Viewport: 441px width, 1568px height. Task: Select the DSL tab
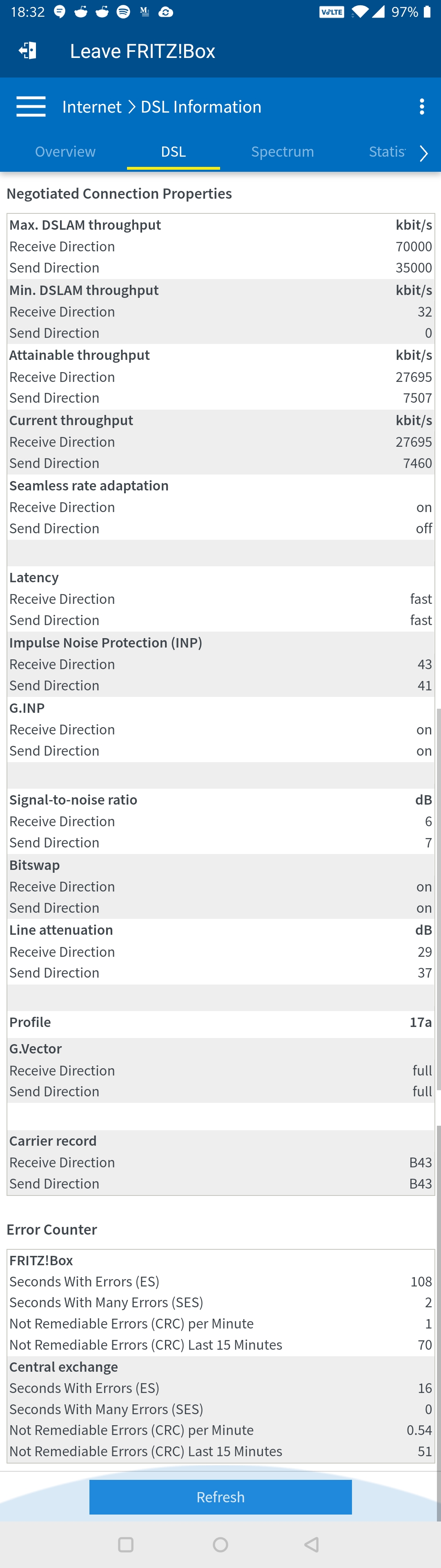(x=173, y=151)
